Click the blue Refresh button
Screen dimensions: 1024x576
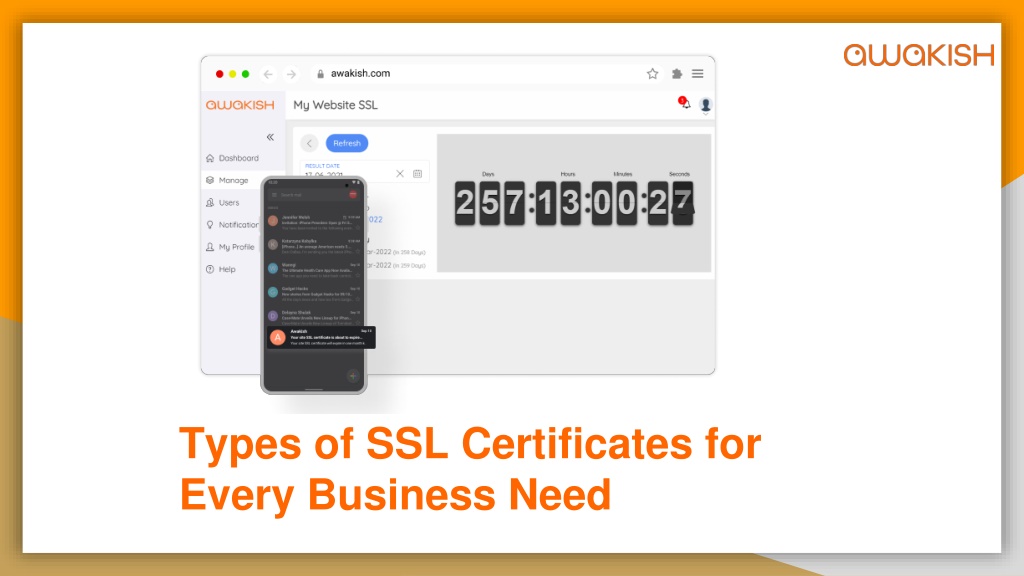(x=347, y=143)
